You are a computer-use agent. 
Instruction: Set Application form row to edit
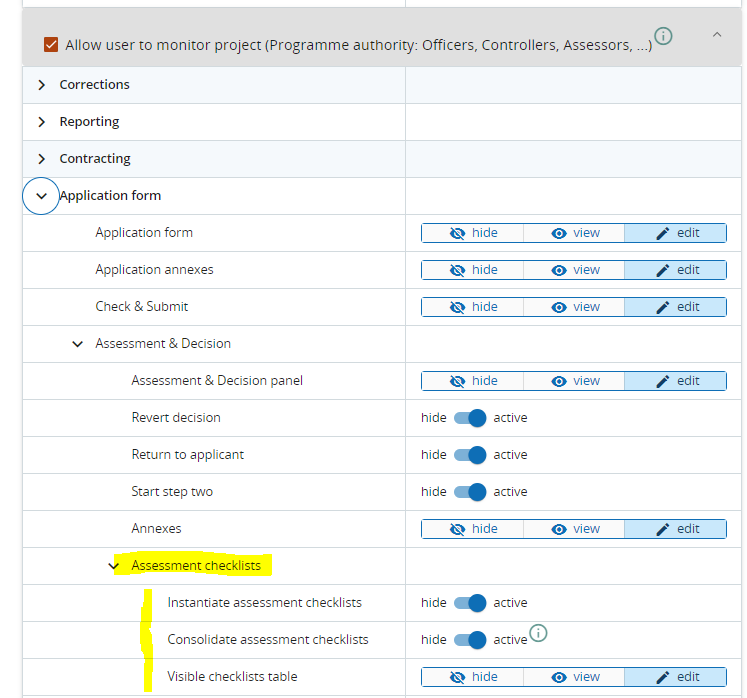675,233
